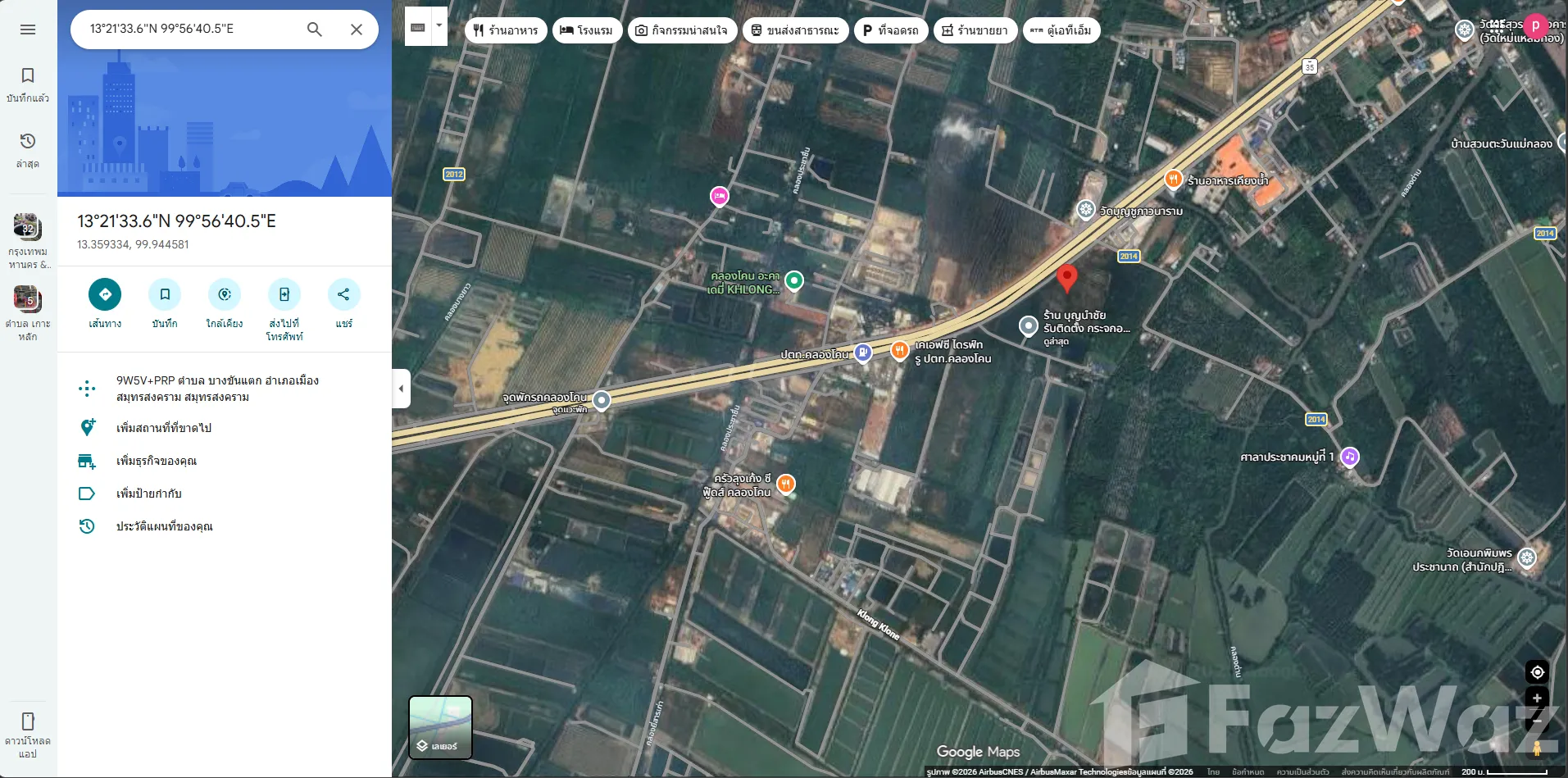This screenshot has width=1568, height=778.
Task: Select the Hotels (โรงแรม) filter chip
Action: tap(586, 30)
